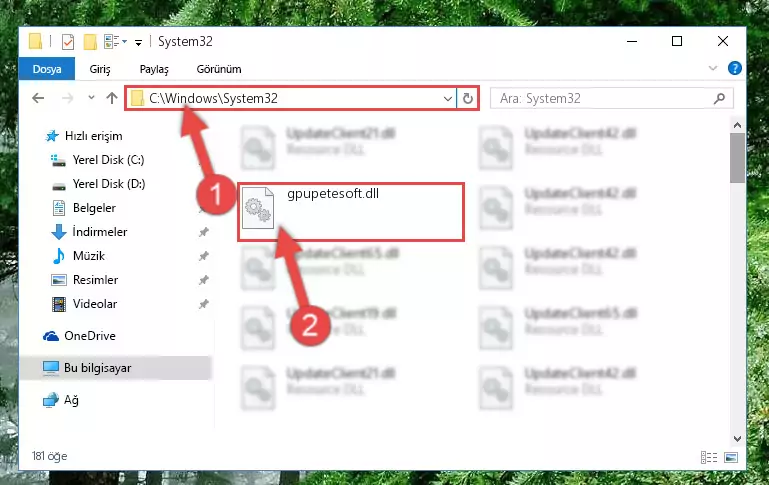This screenshot has height=485, width=769.
Task: Open OneDrive in navigation pane
Action: tap(90, 336)
